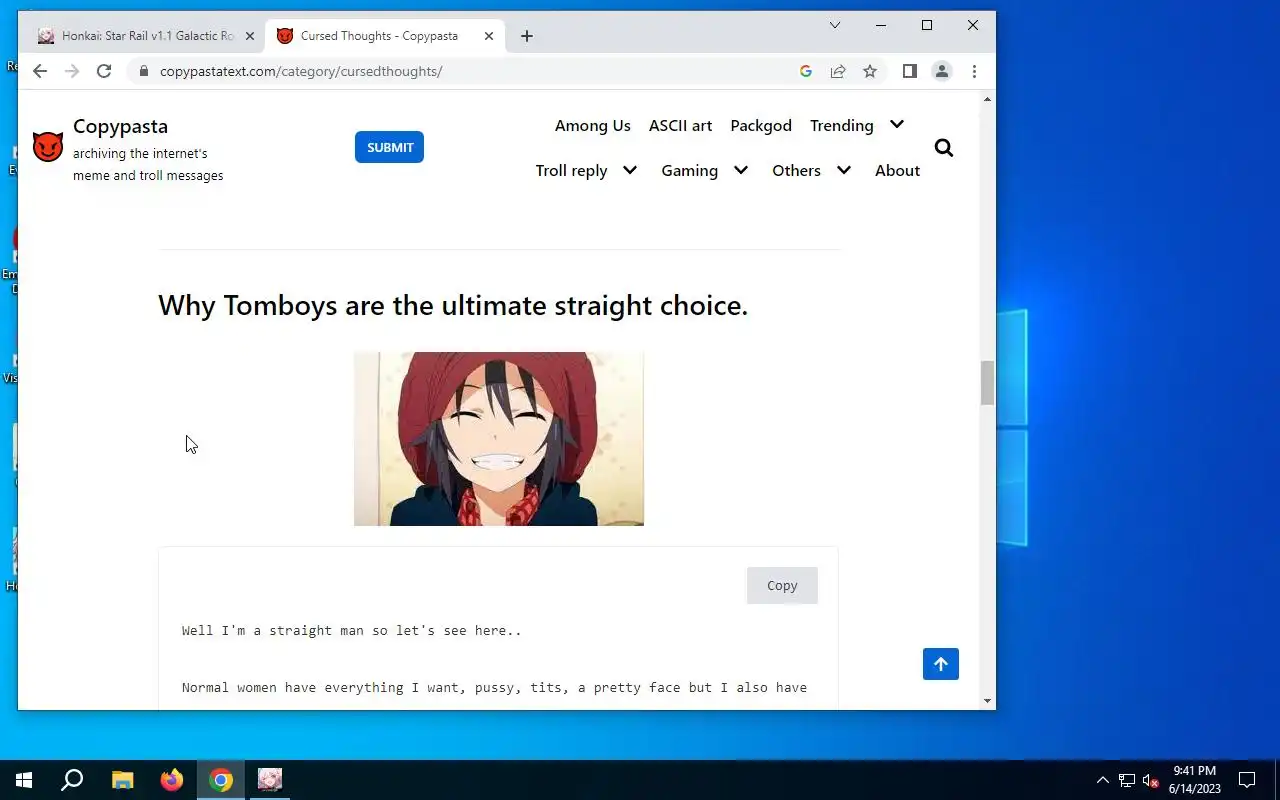
Task: Open the Packgod menu item
Action: pyautogui.click(x=761, y=125)
